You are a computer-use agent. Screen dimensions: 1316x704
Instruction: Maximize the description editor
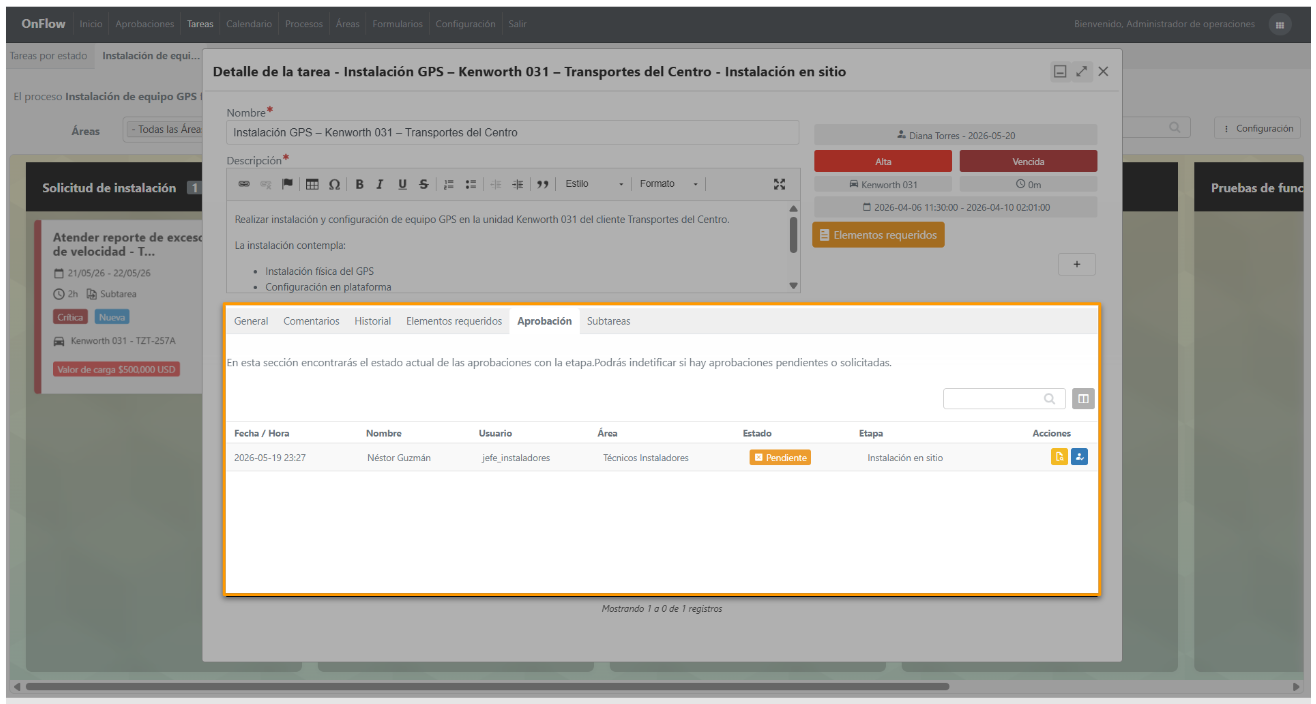pyautogui.click(x=779, y=184)
